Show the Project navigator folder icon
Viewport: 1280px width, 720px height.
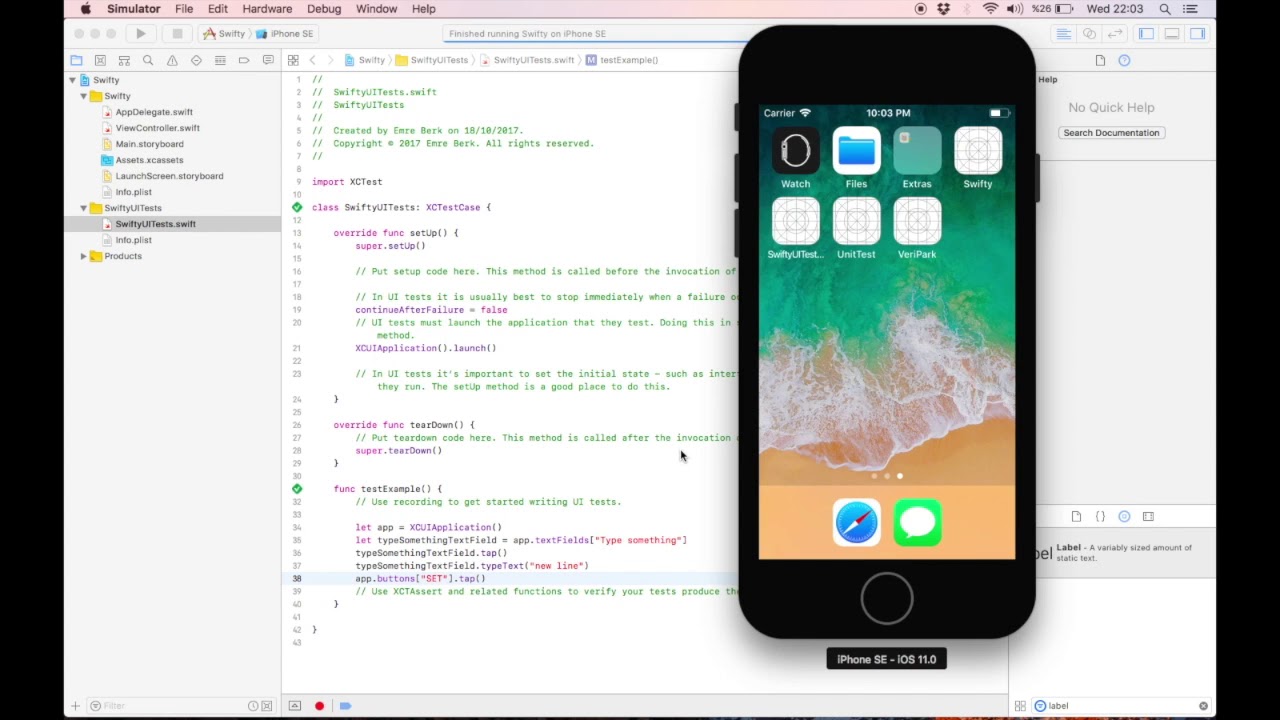point(76,60)
